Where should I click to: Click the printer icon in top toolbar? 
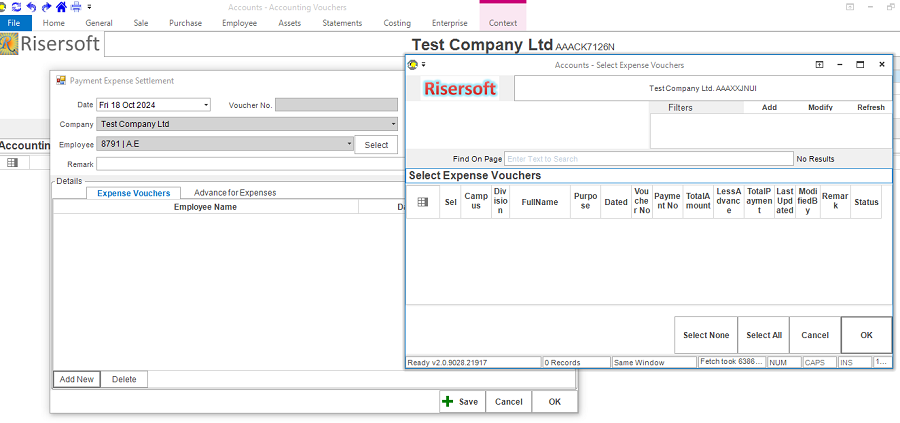[76, 6]
